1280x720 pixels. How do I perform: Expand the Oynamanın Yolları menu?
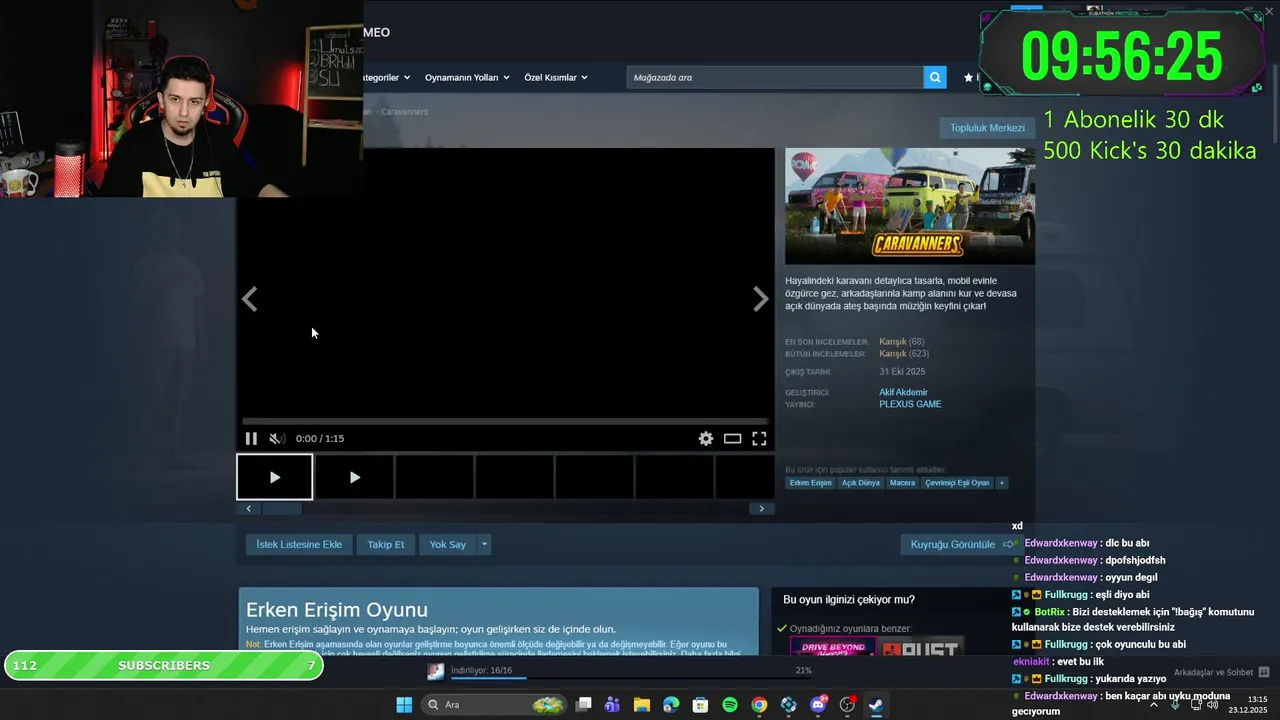pyautogui.click(x=467, y=77)
